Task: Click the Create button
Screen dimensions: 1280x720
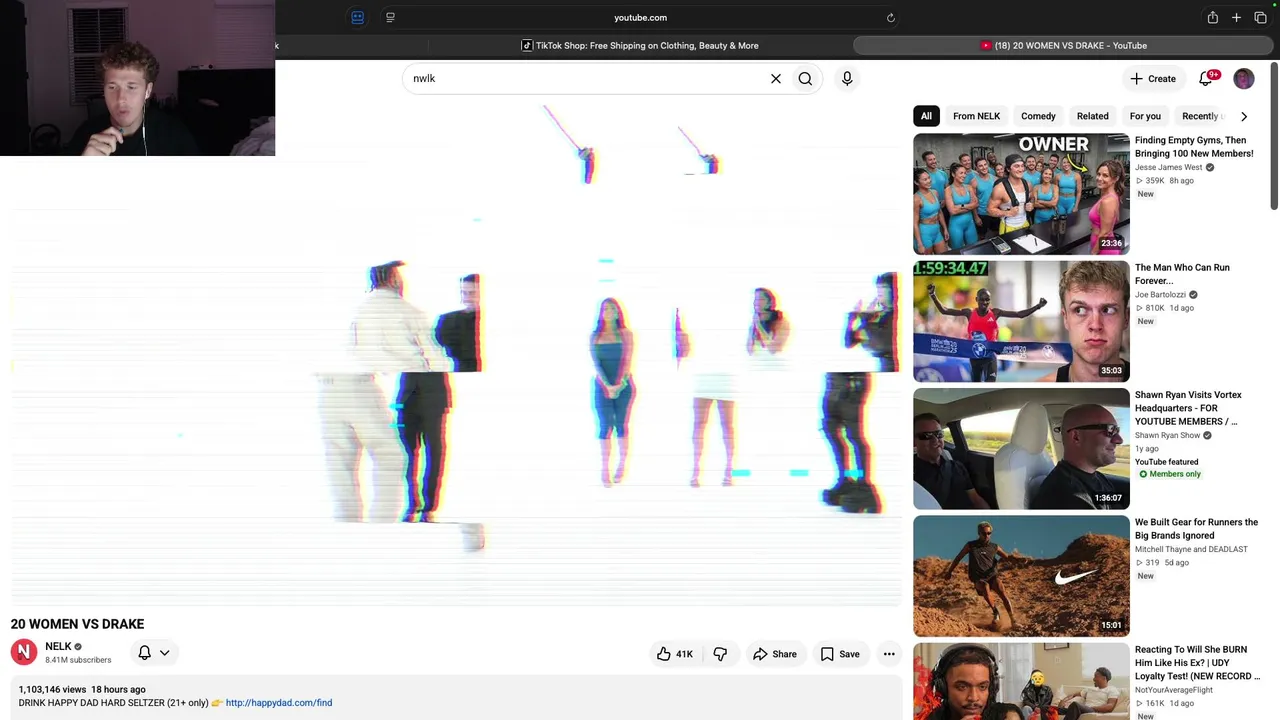Action: [x=1153, y=79]
